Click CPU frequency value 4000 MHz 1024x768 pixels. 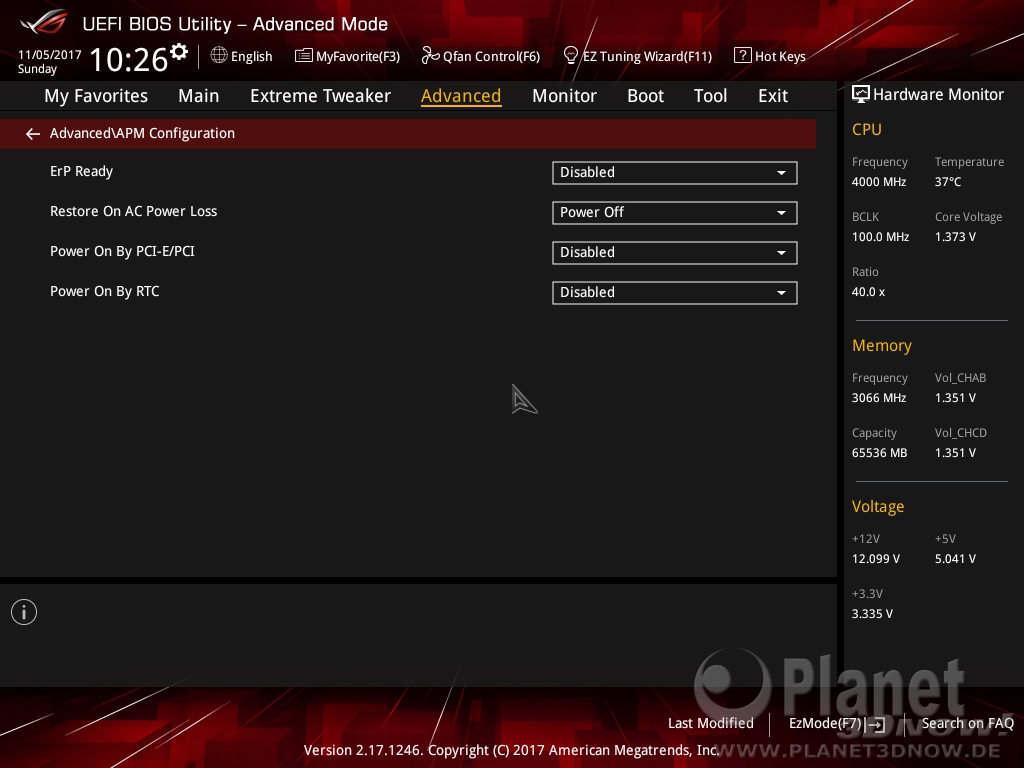(879, 182)
